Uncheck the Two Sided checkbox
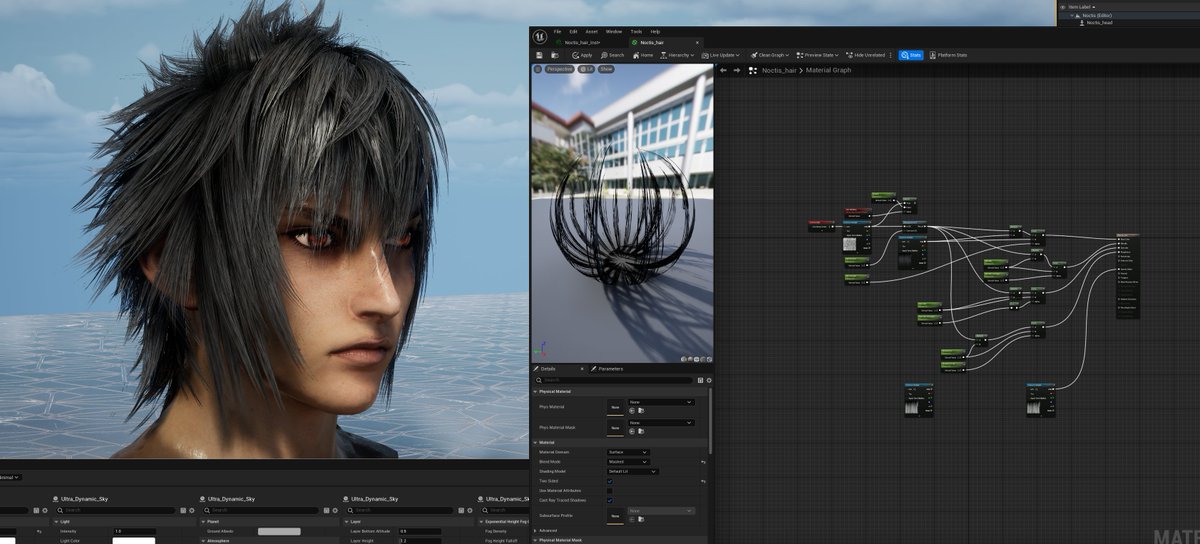This screenshot has height=544, width=1200. coord(610,481)
